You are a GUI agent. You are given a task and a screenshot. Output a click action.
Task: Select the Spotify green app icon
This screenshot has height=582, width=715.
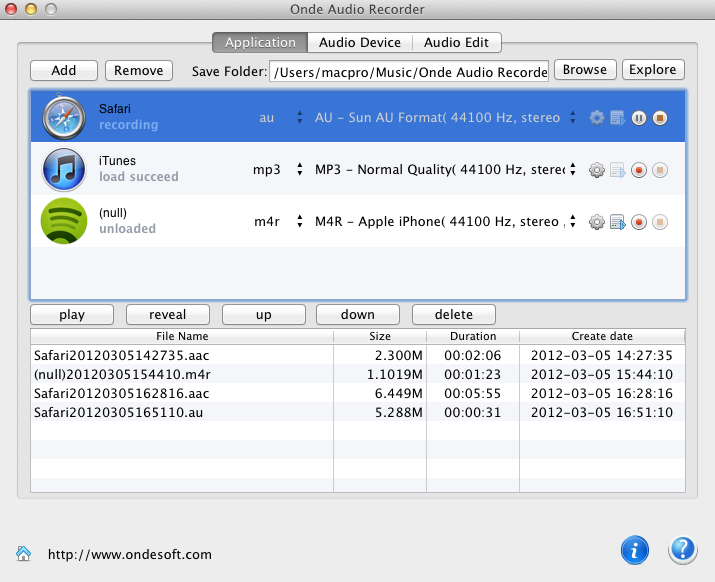coord(64,221)
